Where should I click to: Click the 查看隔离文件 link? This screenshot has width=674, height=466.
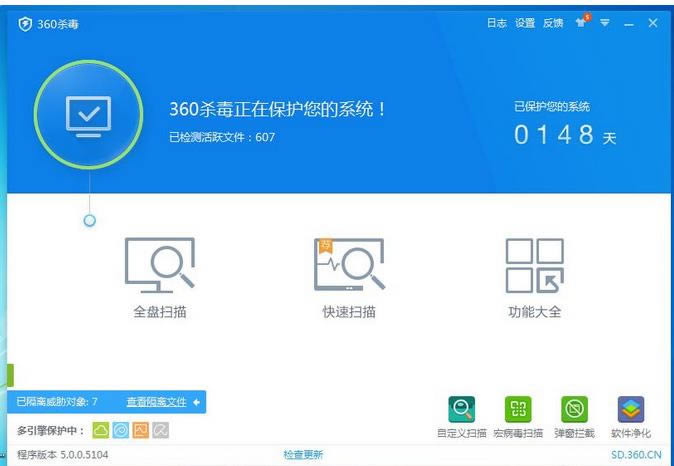(156, 402)
